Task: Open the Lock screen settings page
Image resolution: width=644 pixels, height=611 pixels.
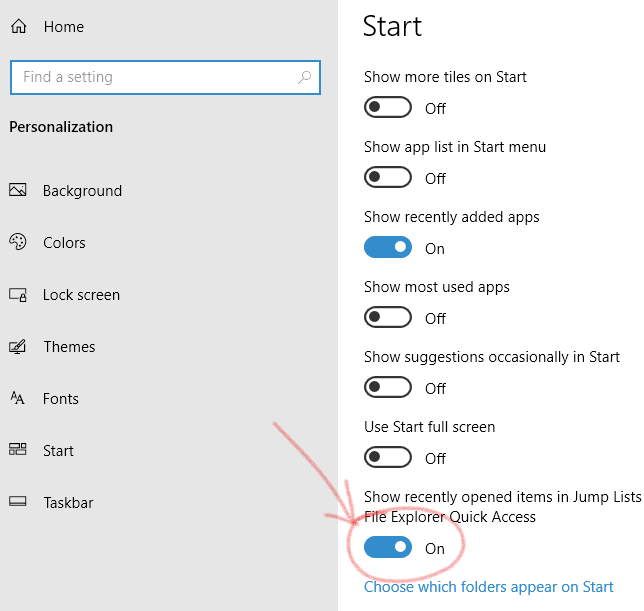Action: tap(81, 295)
